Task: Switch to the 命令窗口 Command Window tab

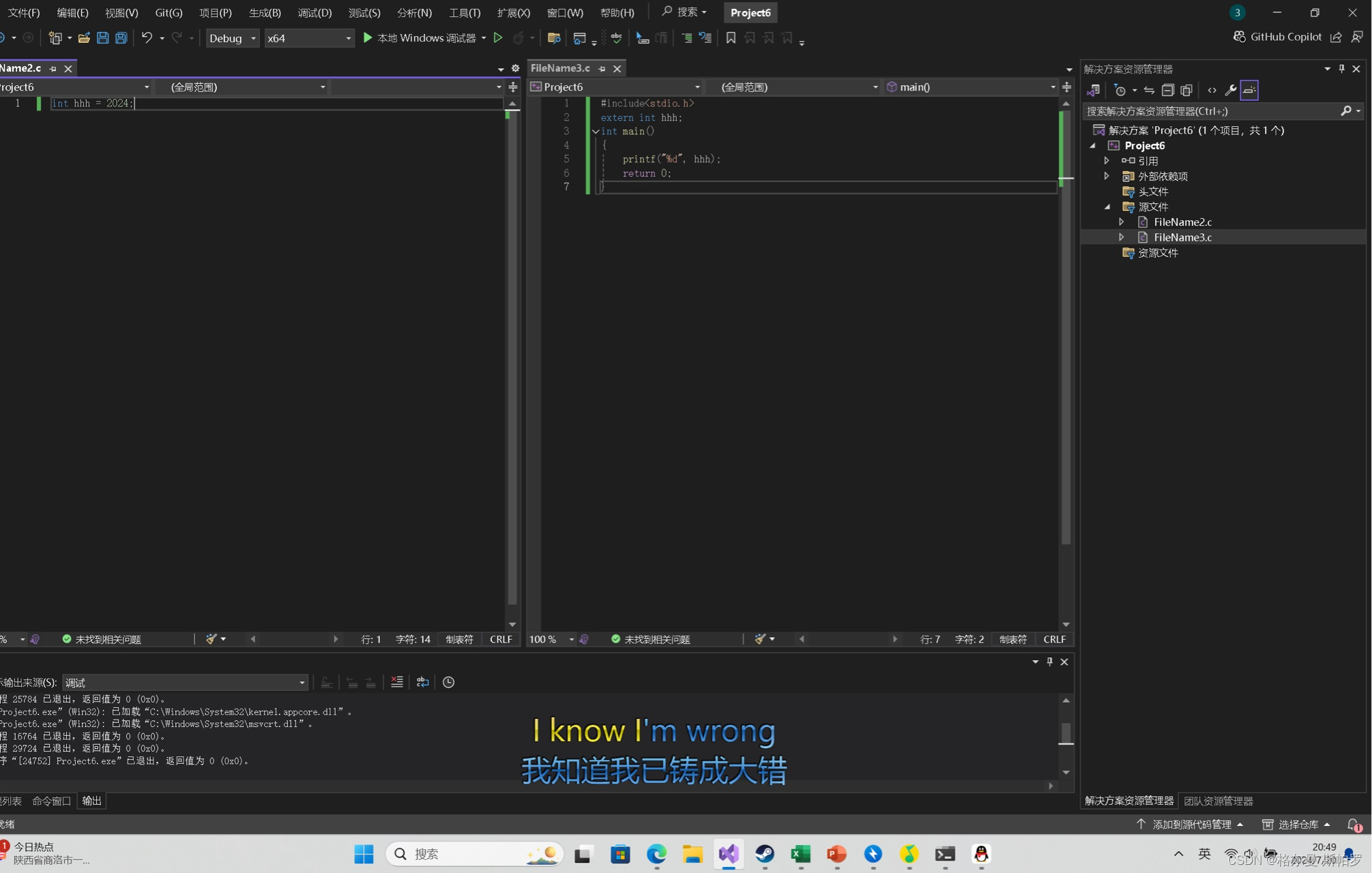Action: [x=51, y=801]
